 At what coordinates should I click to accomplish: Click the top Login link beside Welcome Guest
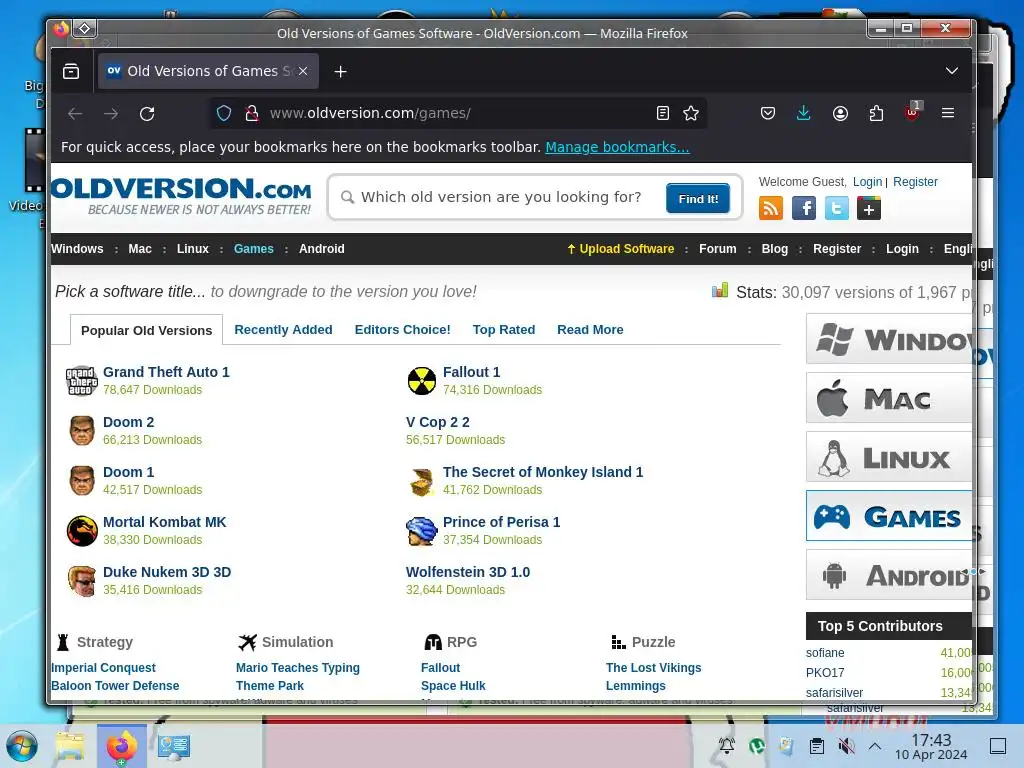867,182
